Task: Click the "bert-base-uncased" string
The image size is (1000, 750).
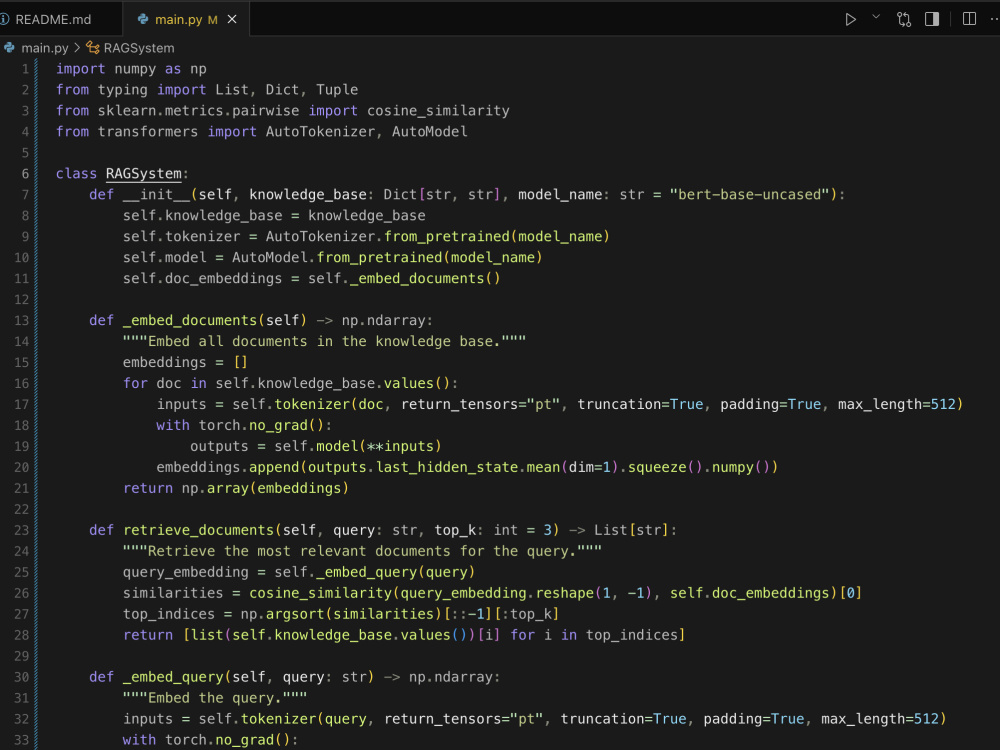Action: (749, 195)
